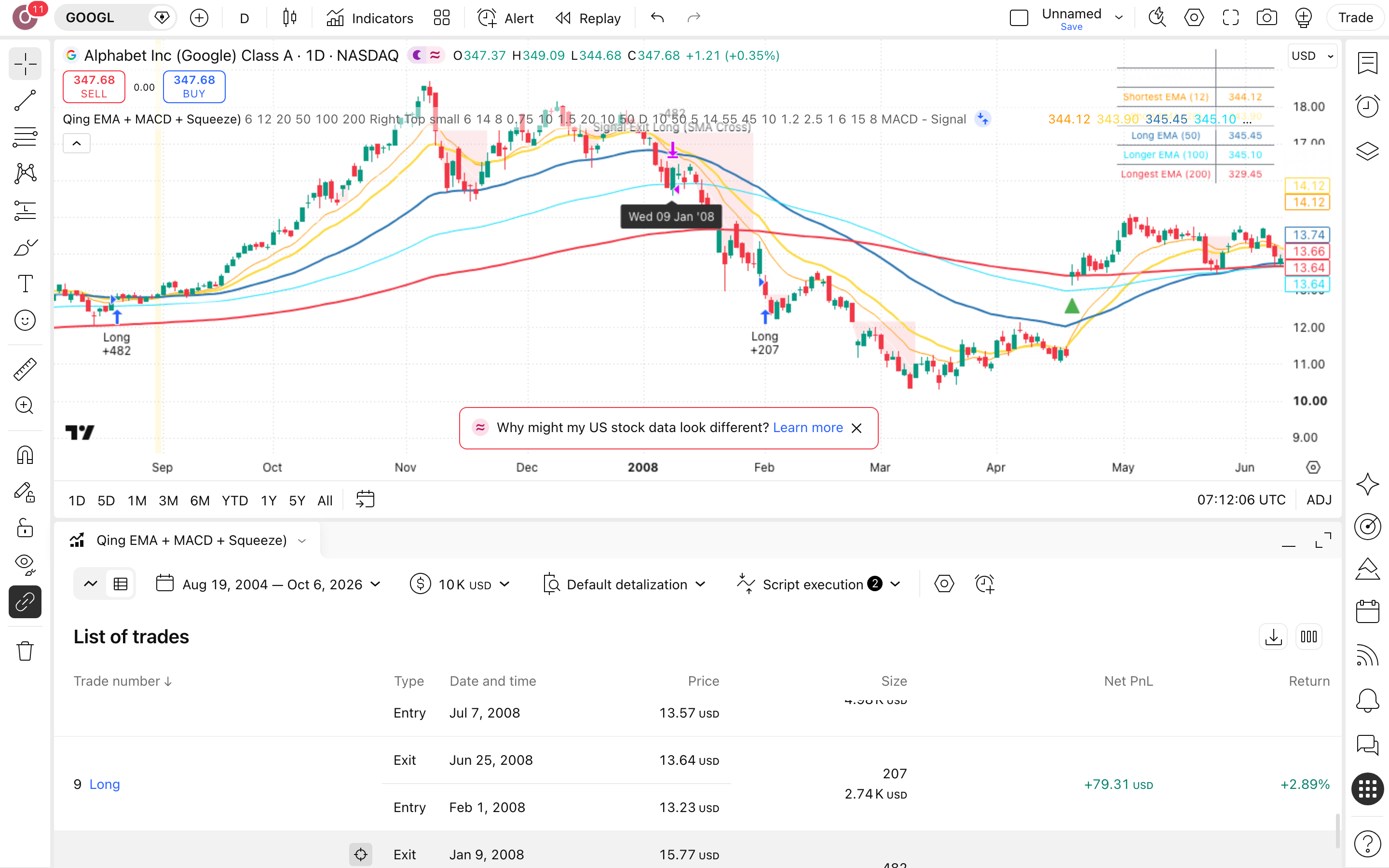This screenshot has height=868, width=1389.
Task: Select the brush drawing tool
Action: (25, 247)
